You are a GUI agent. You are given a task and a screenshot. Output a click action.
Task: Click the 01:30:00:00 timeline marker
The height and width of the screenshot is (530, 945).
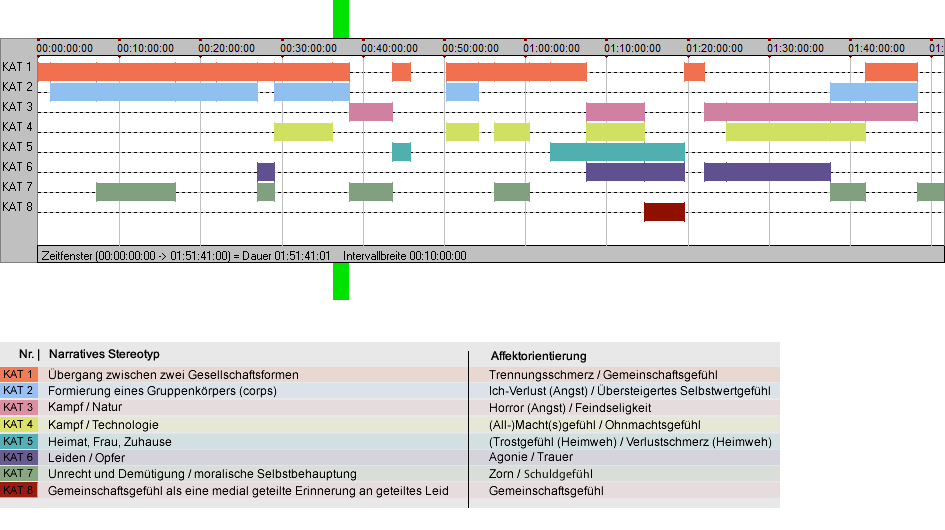pos(796,48)
